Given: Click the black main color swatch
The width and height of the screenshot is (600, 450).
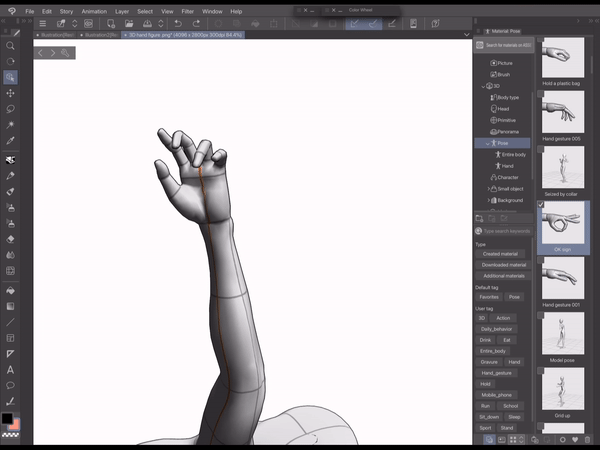Looking at the screenshot, I should (7, 417).
